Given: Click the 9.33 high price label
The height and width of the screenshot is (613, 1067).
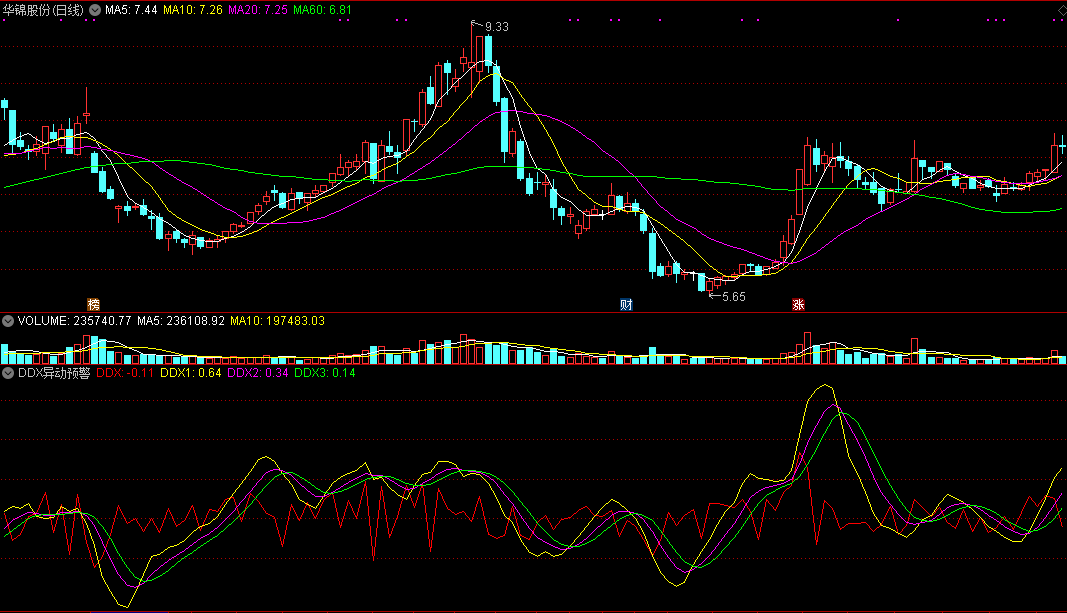Looking at the screenshot, I should tap(497, 27).
